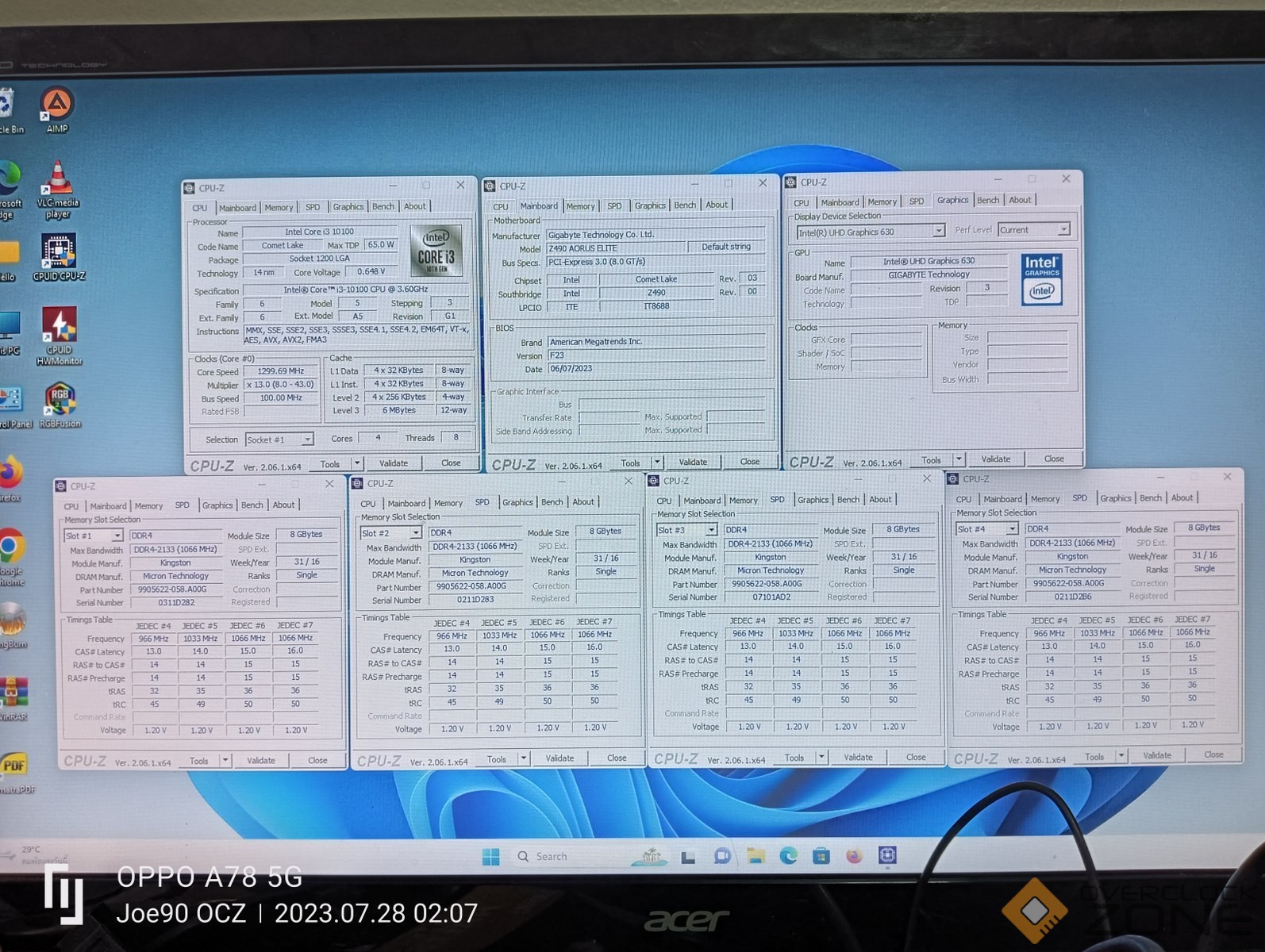Click Close in the Mainboard window
Viewport: 1265px width, 952px height.
[750, 462]
